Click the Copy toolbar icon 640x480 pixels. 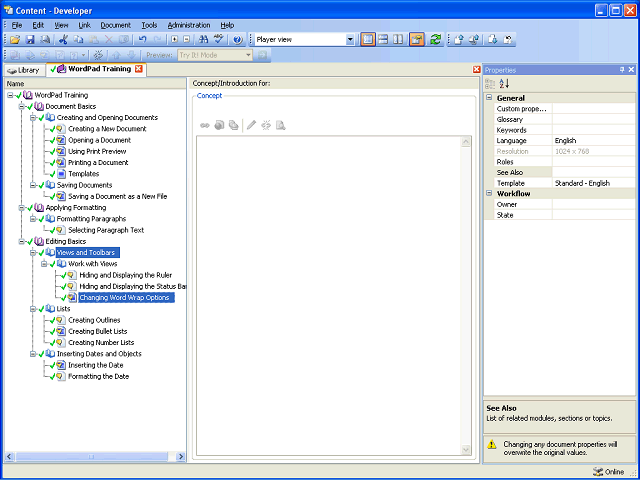(78, 40)
